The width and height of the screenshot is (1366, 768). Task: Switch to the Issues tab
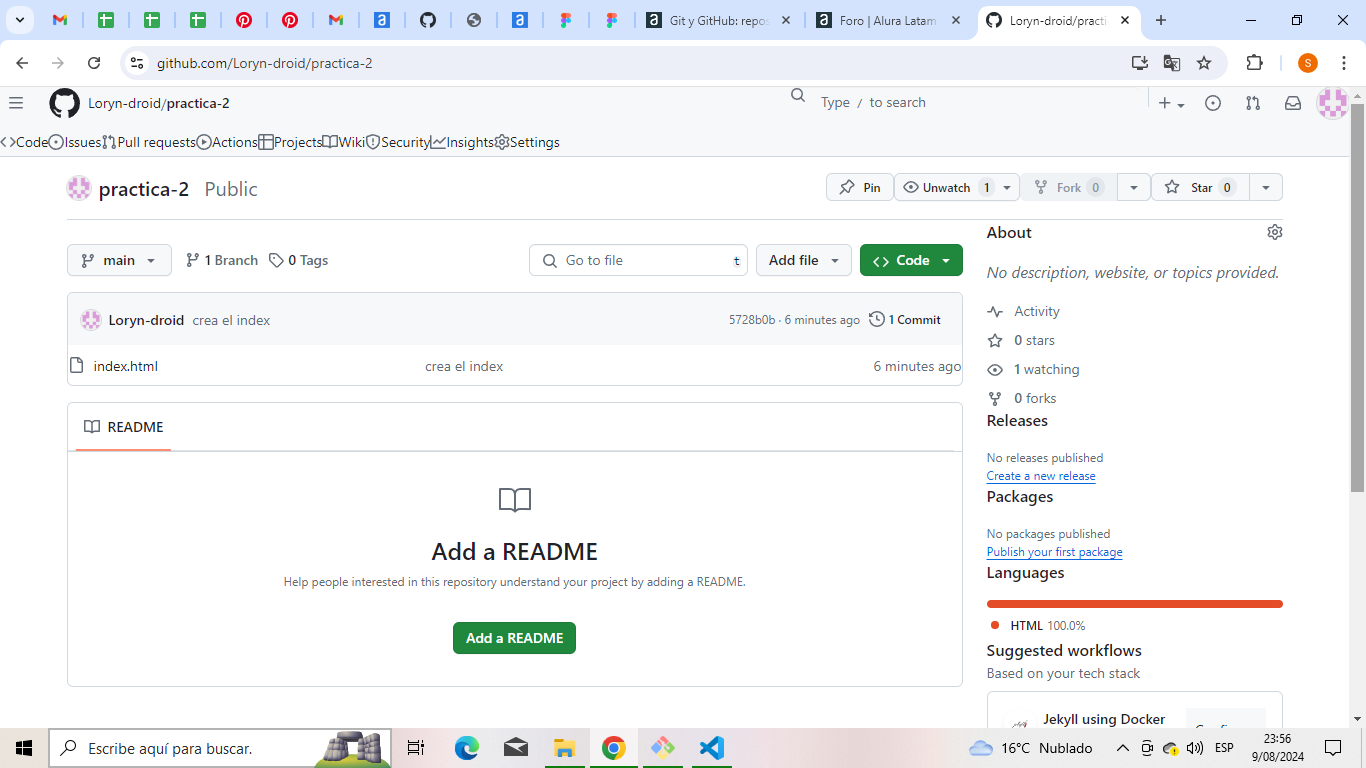coord(75,142)
